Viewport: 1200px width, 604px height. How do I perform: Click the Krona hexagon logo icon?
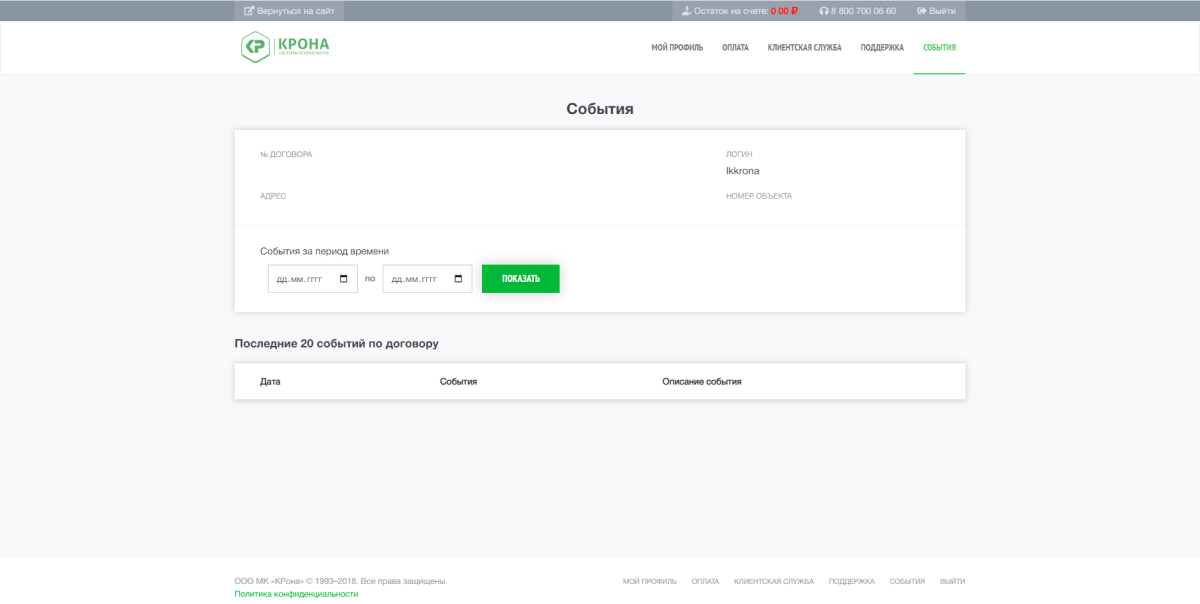[255, 47]
